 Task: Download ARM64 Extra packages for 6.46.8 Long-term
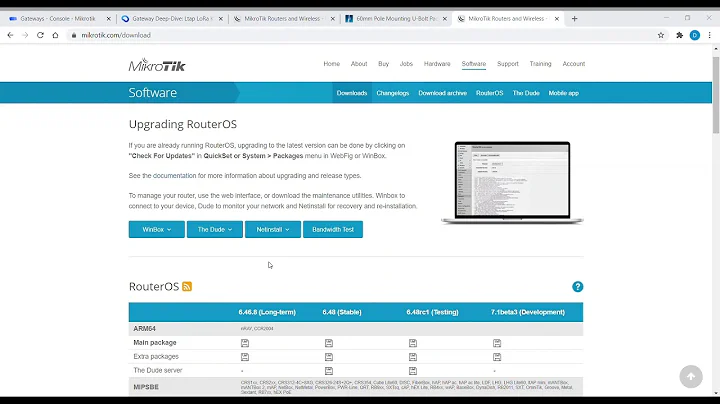tap(245, 357)
